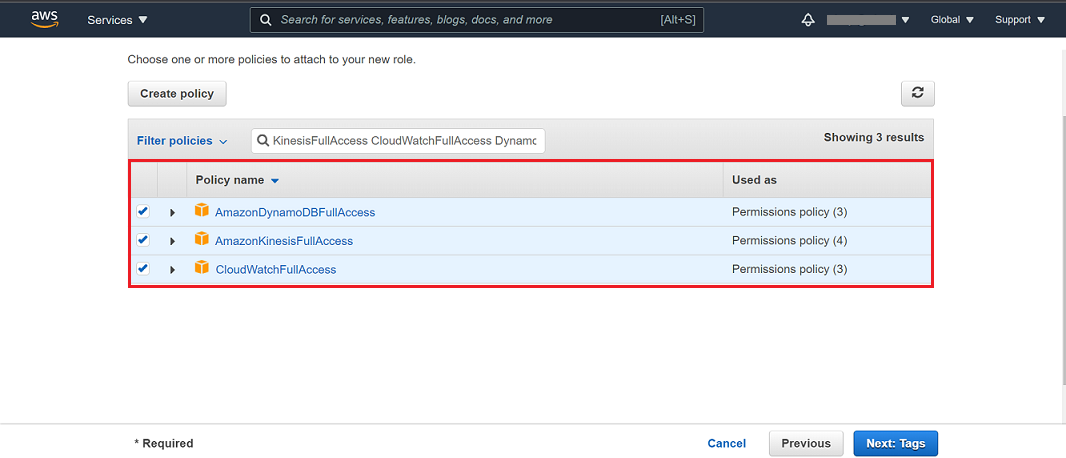
Task: Expand the AmazonKinesisFullAccess policy details arrow
Action: click(172, 241)
